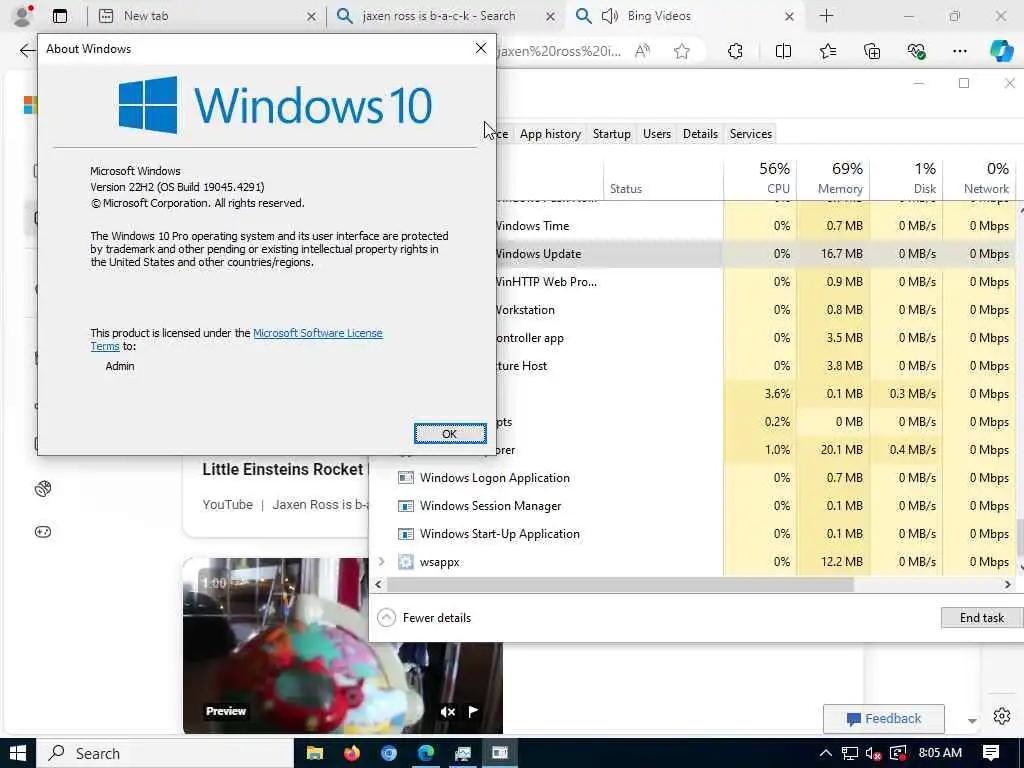This screenshot has height=768, width=1024.
Task: Open the Edge profile avatar icon
Action: pos(22,16)
